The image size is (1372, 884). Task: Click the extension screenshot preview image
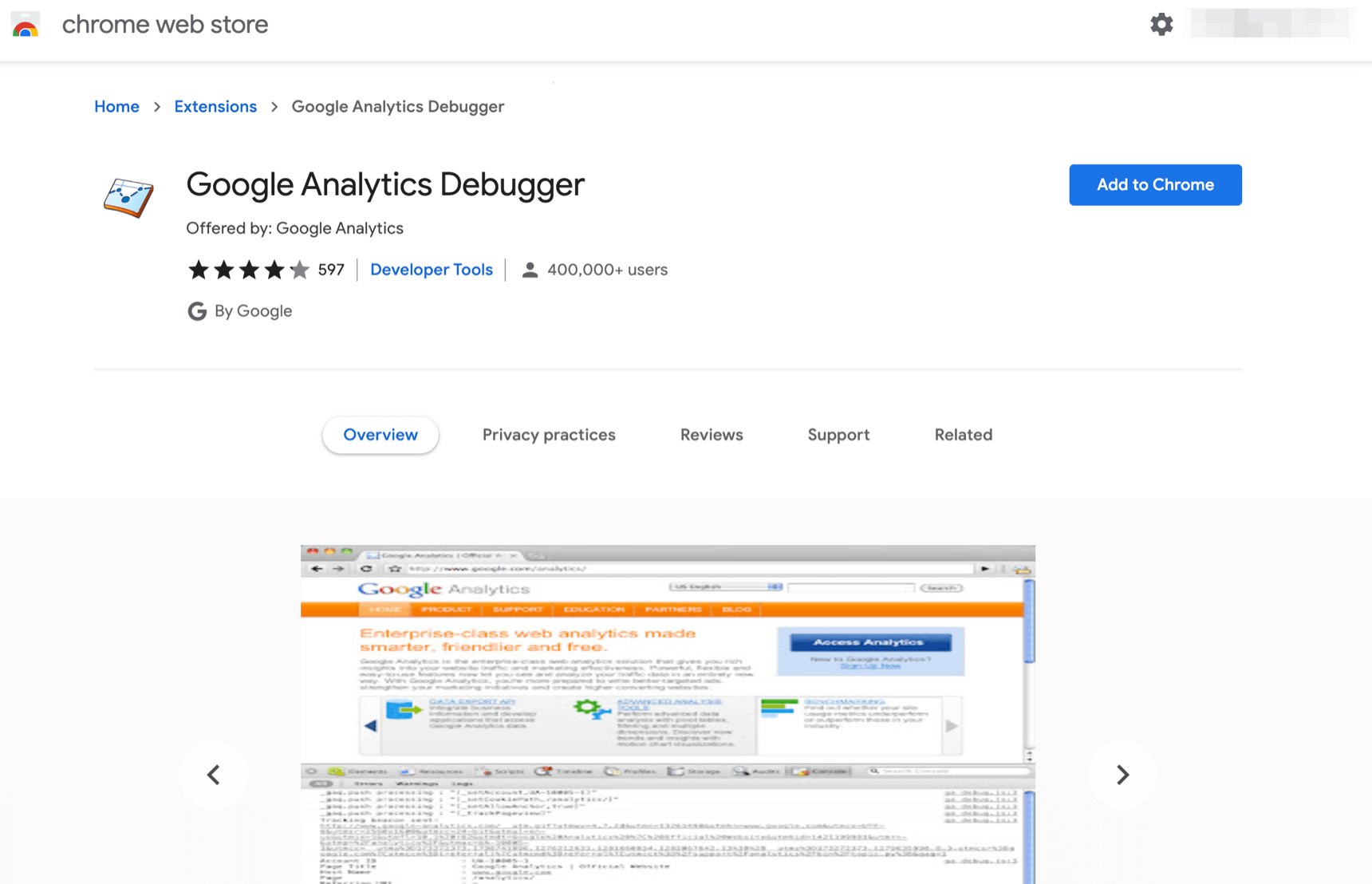(x=668, y=714)
